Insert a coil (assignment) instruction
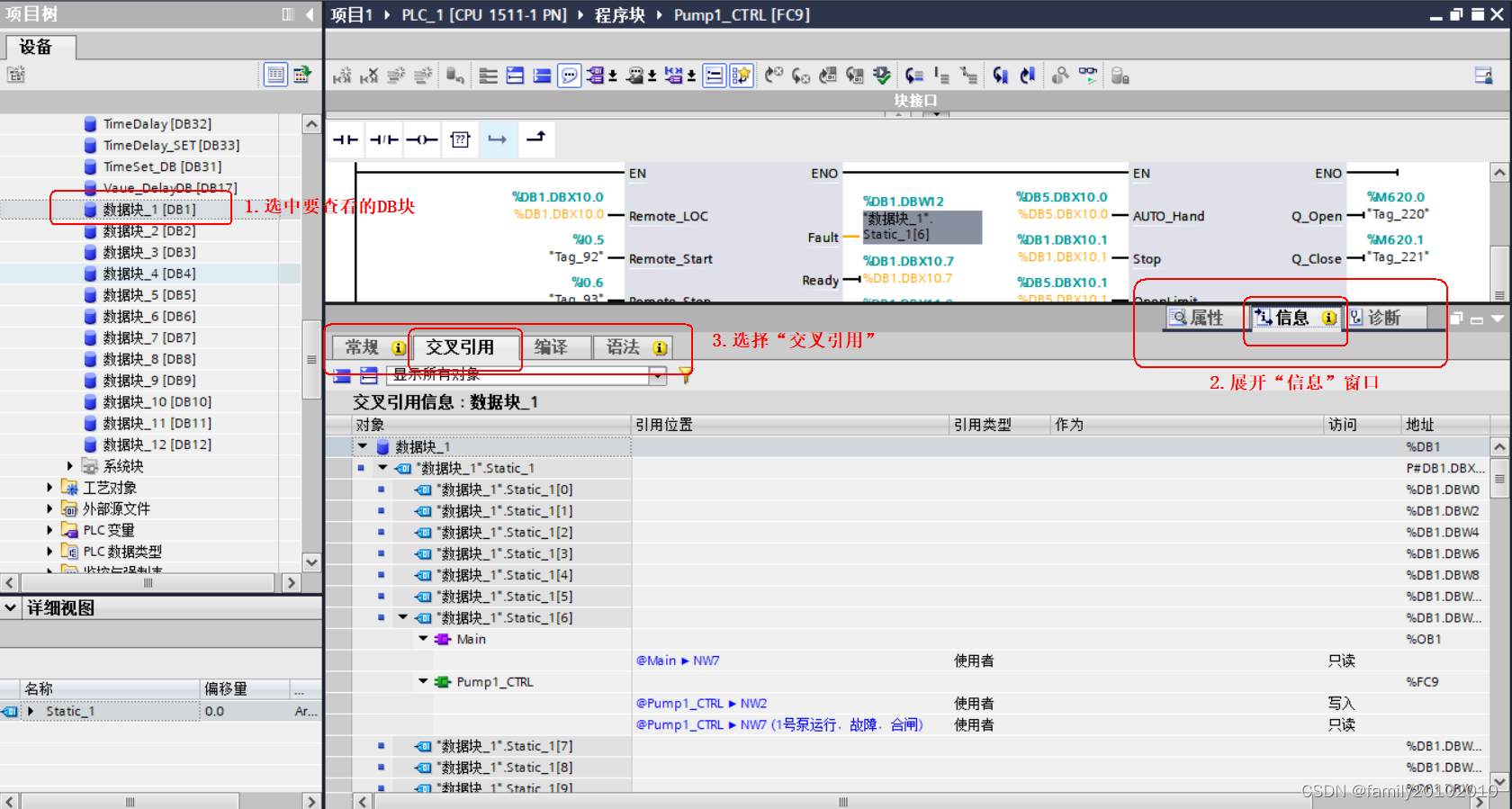The width and height of the screenshot is (1512, 809). click(x=421, y=139)
